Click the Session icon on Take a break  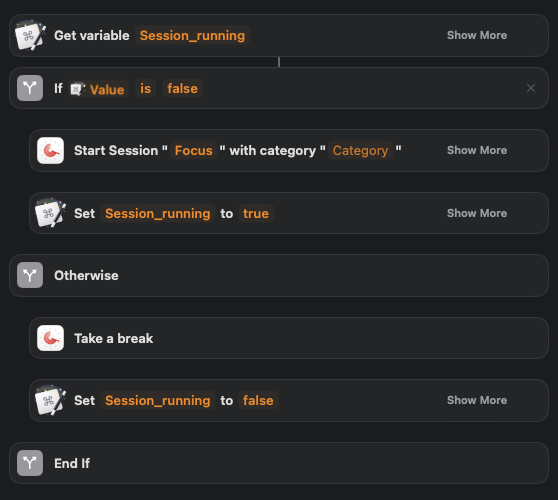[51, 338]
